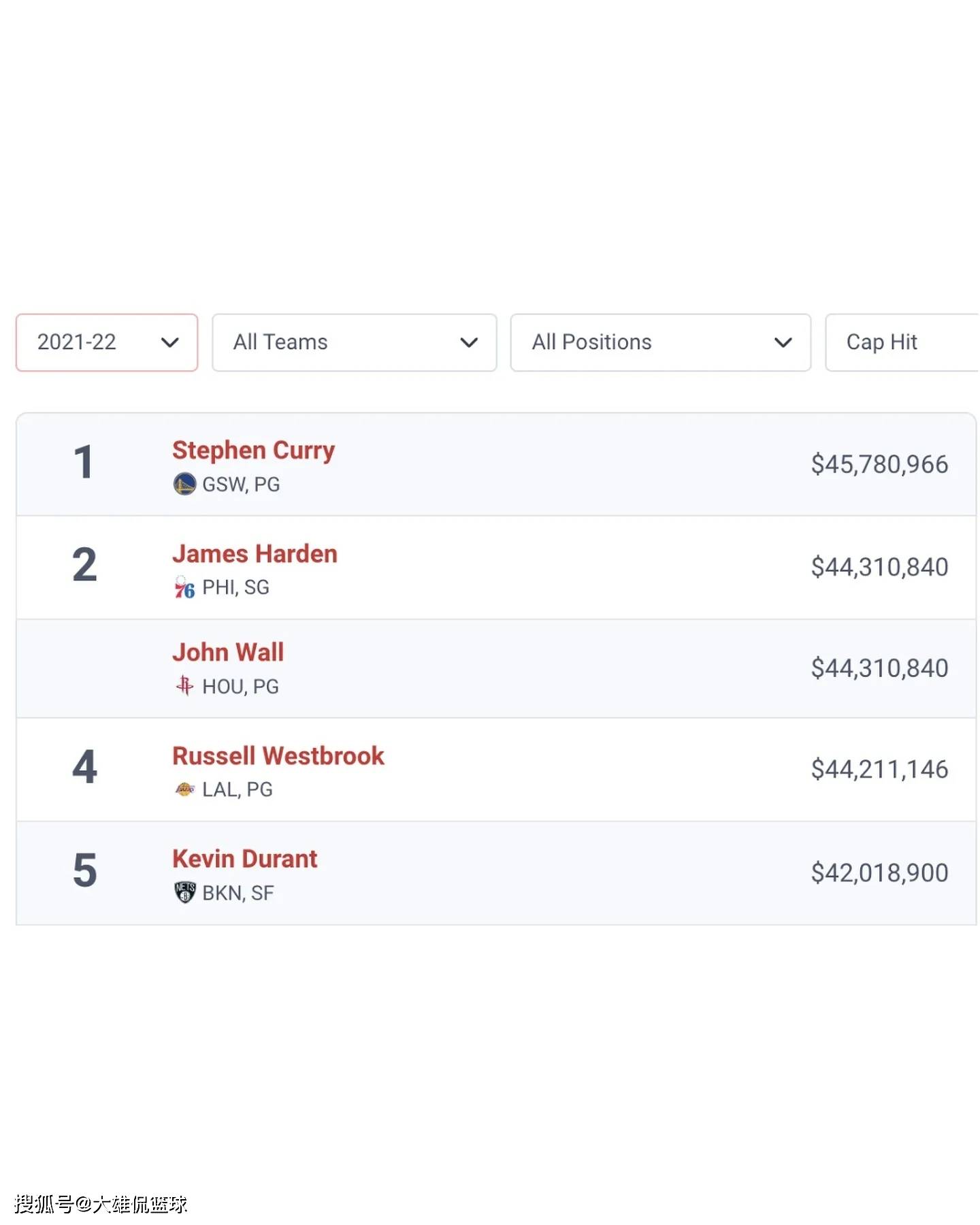Click the Lakers logo icon

pyautogui.click(x=184, y=789)
